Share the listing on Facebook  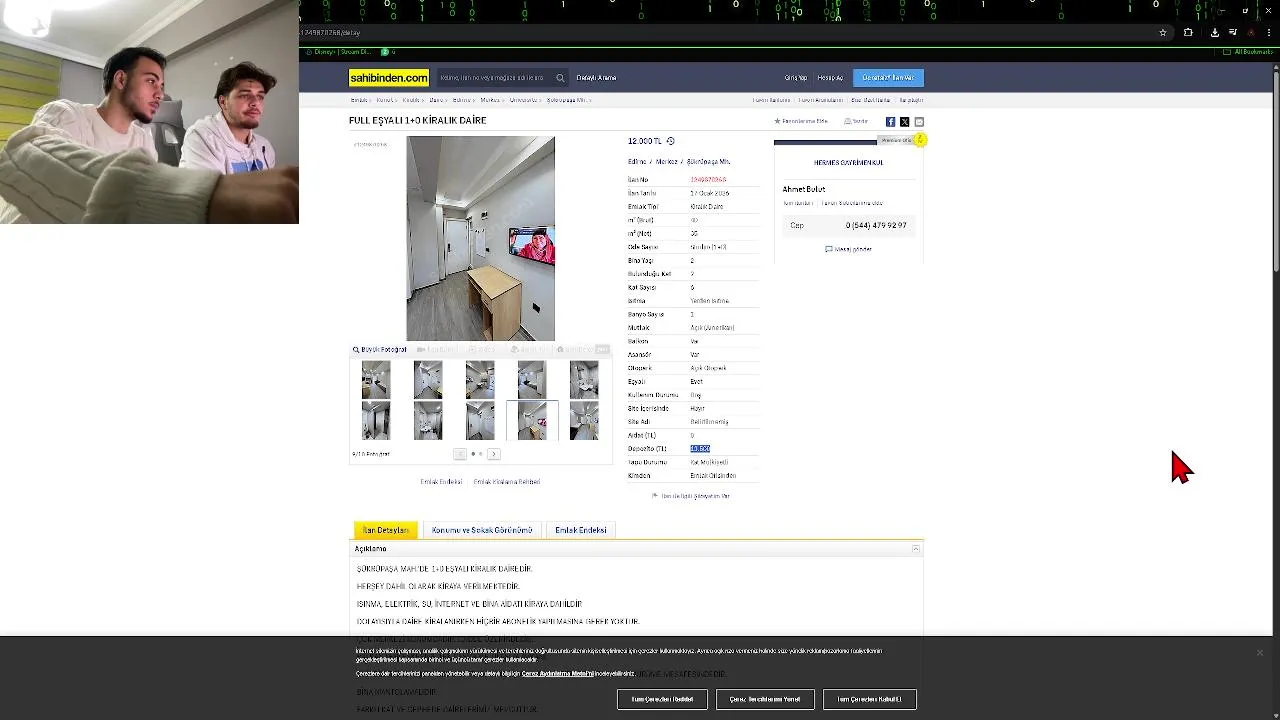click(x=890, y=122)
